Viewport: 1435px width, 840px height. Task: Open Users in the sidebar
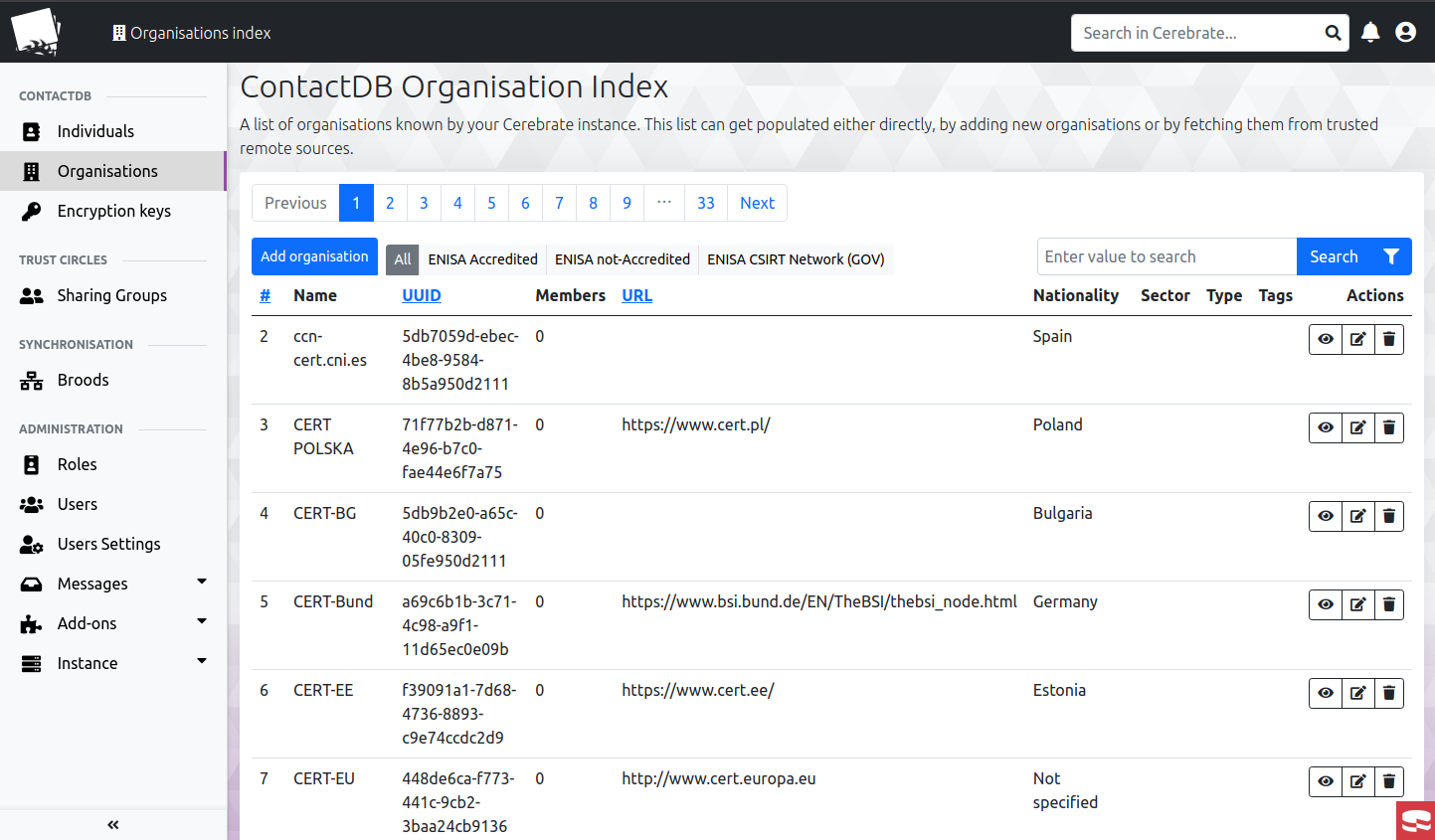pyautogui.click(x=113, y=504)
